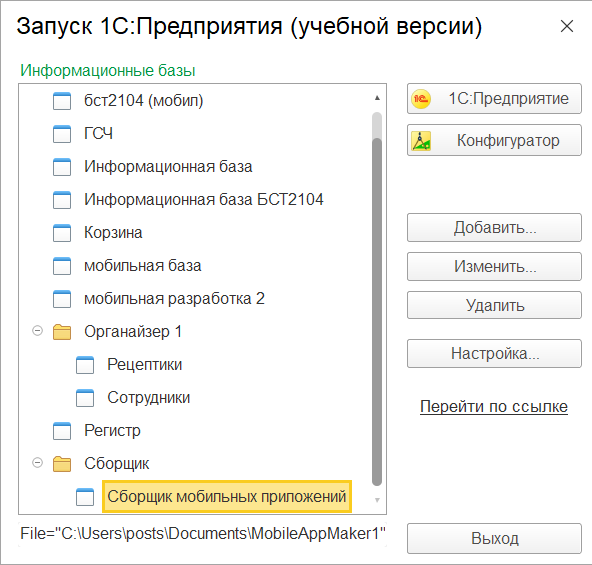Screen dimensions: 592x565
Task: Click the icon beside мобильная база
Action: (x=62, y=266)
